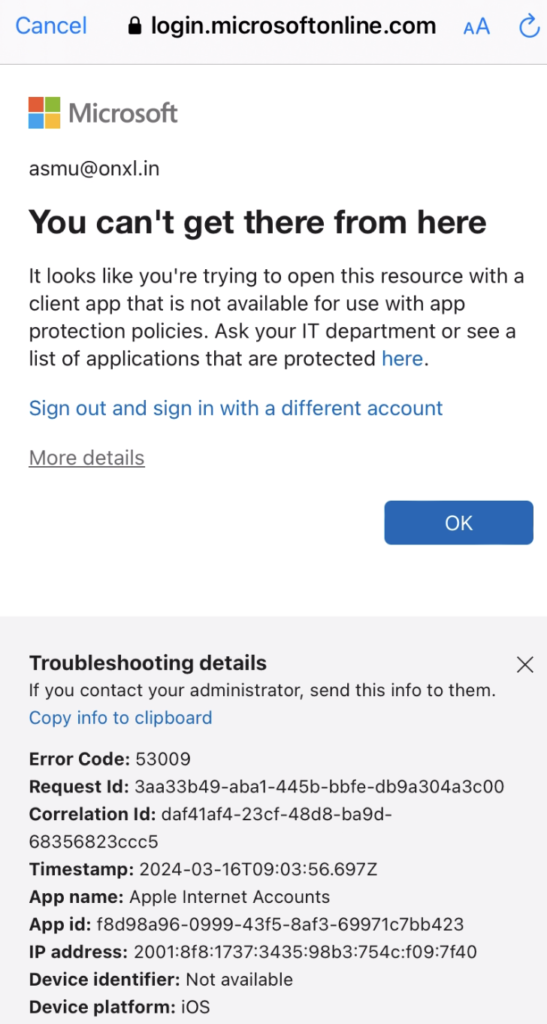Tap the Error Code 53009 line
This screenshot has width=547, height=1024.
[110, 759]
